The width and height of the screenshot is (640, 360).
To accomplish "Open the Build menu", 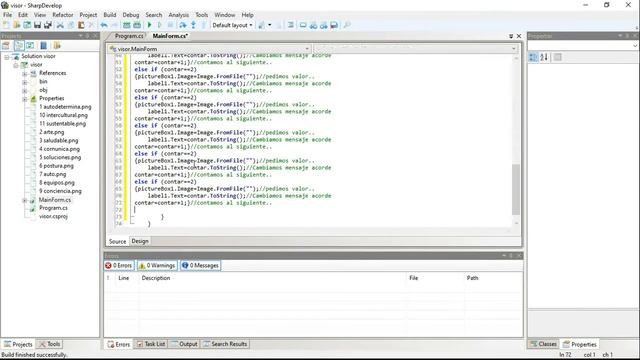I will (x=110, y=15).
